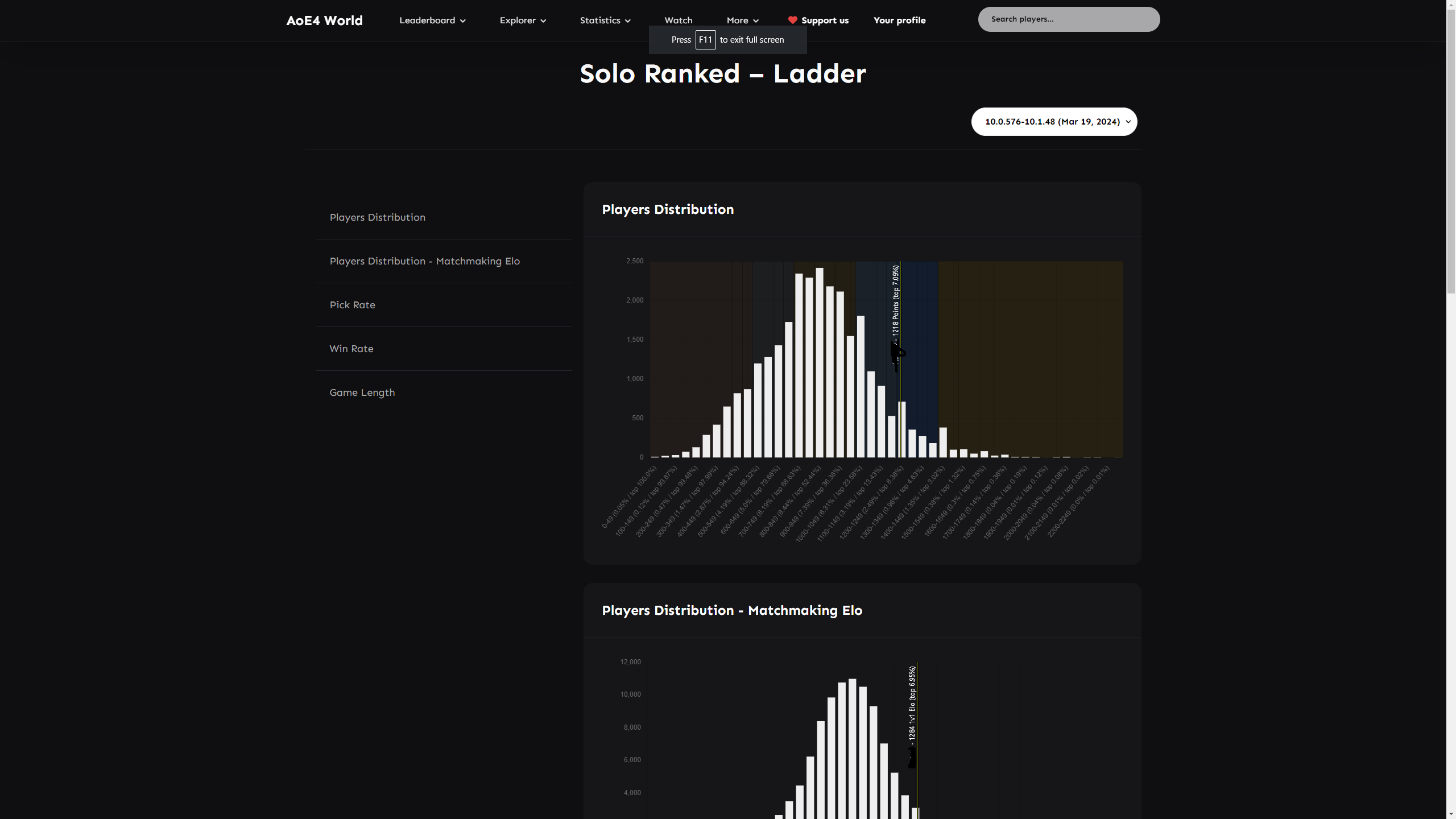Jump to Players Distribution - Matchmaking Elo sidebar link
1456x819 pixels.
pyautogui.click(x=424, y=261)
